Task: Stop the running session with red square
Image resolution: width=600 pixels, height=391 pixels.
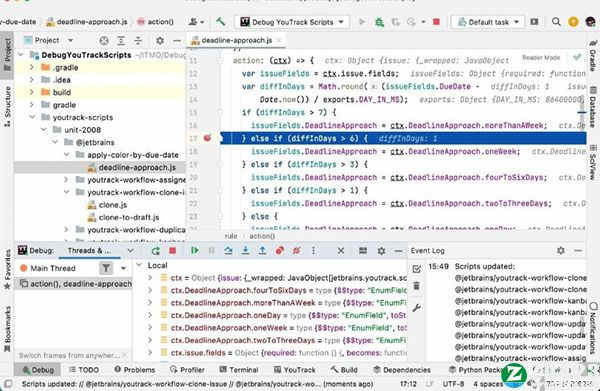Action: (x=436, y=22)
